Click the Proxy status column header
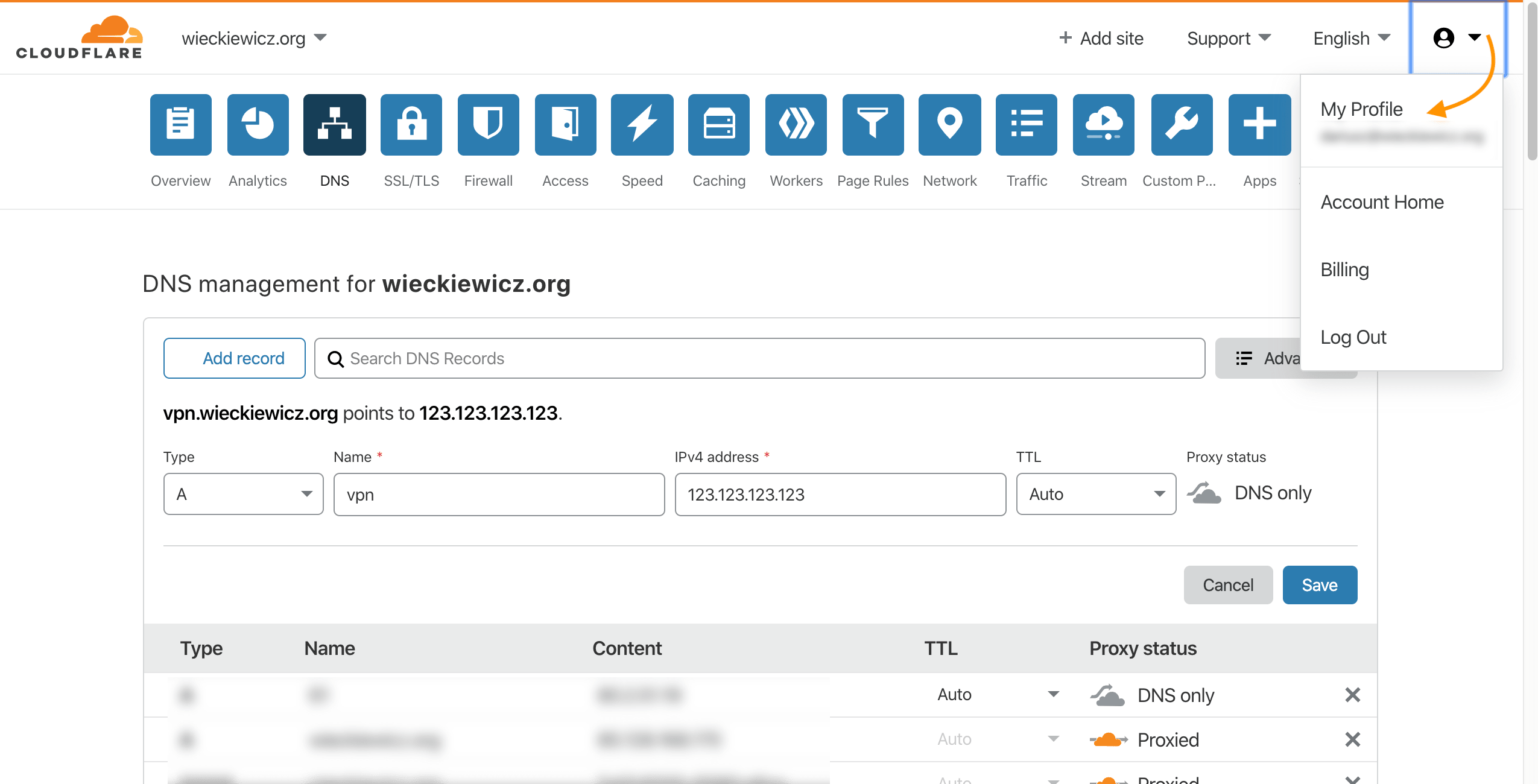 pyautogui.click(x=1143, y=648)
